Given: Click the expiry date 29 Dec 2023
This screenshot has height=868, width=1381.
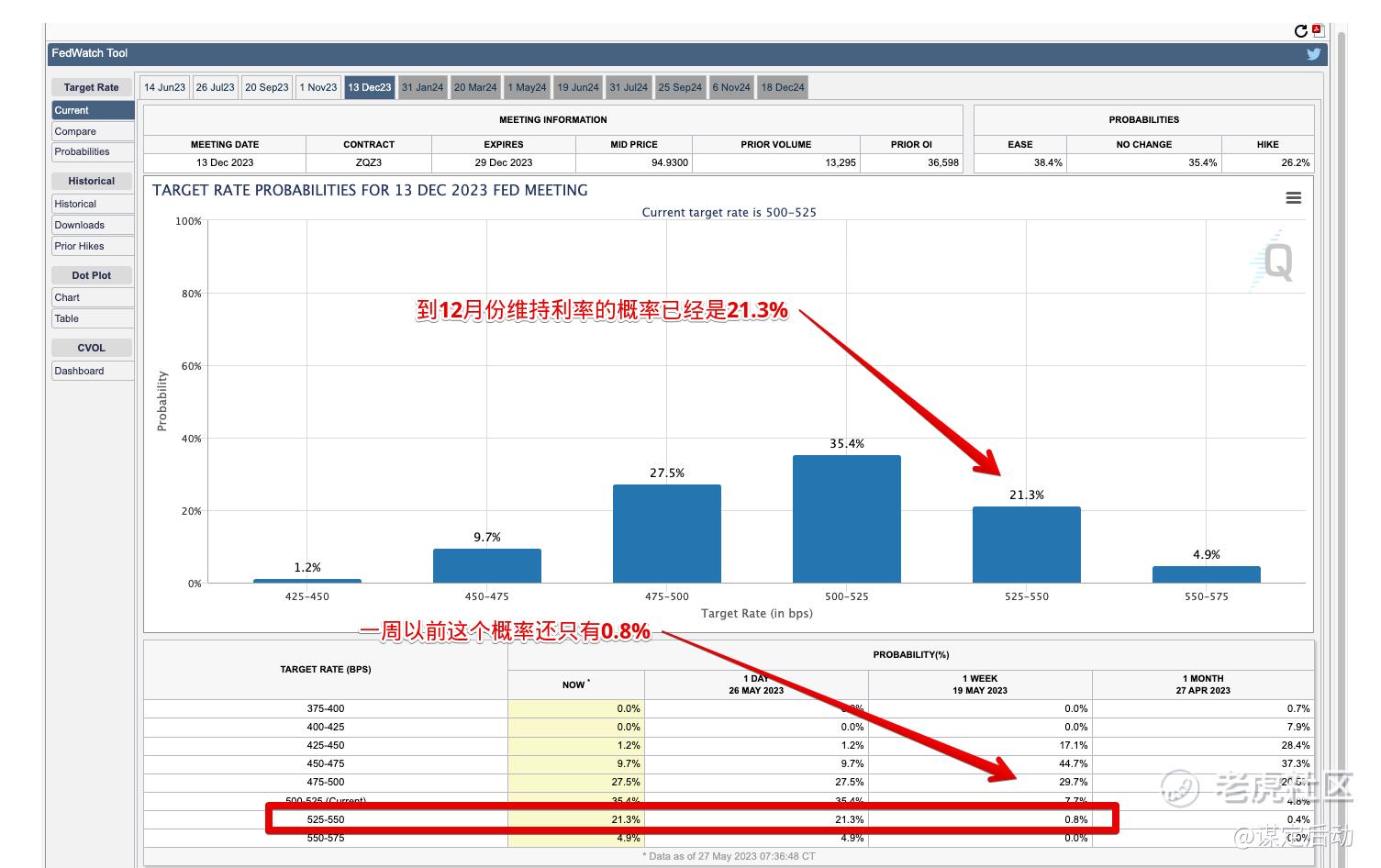Looking at the screenshot, I should tap(504, 162).
